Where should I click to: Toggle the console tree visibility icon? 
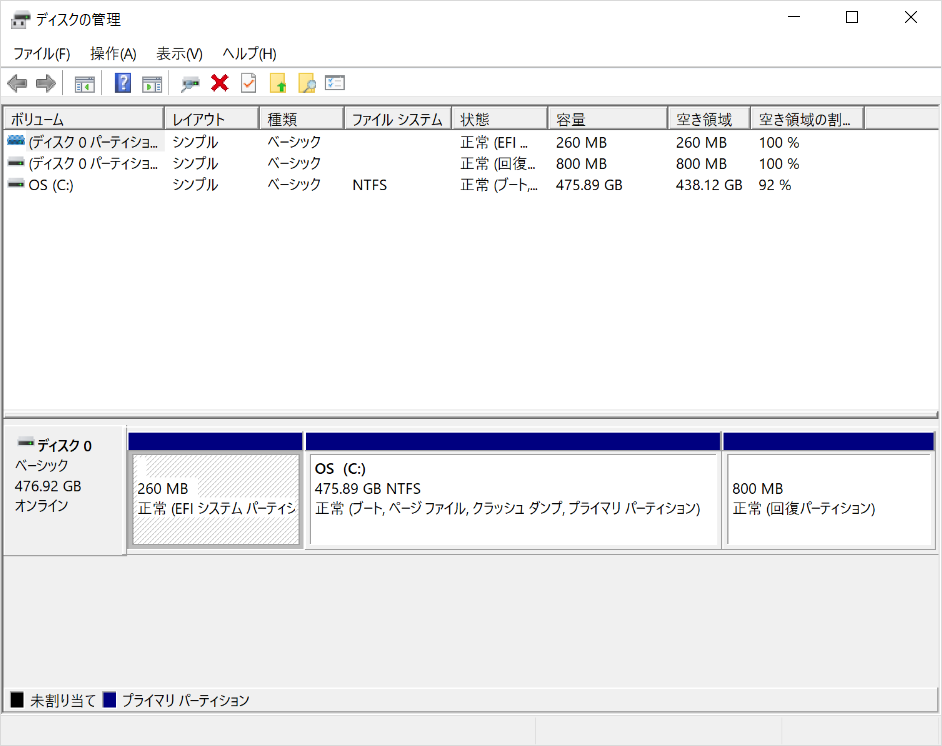pos(85,82)
